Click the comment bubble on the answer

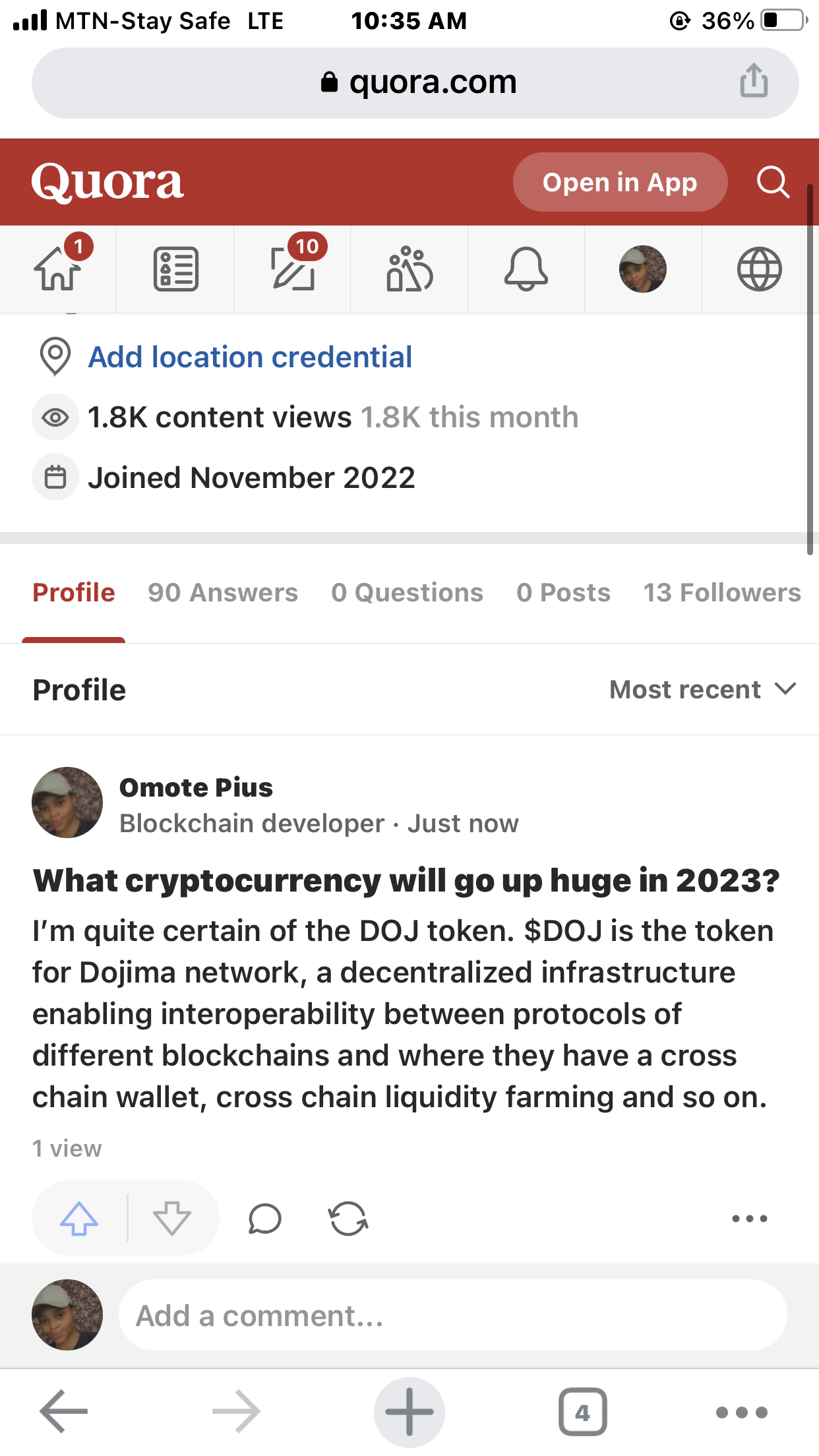point(265,1219)
